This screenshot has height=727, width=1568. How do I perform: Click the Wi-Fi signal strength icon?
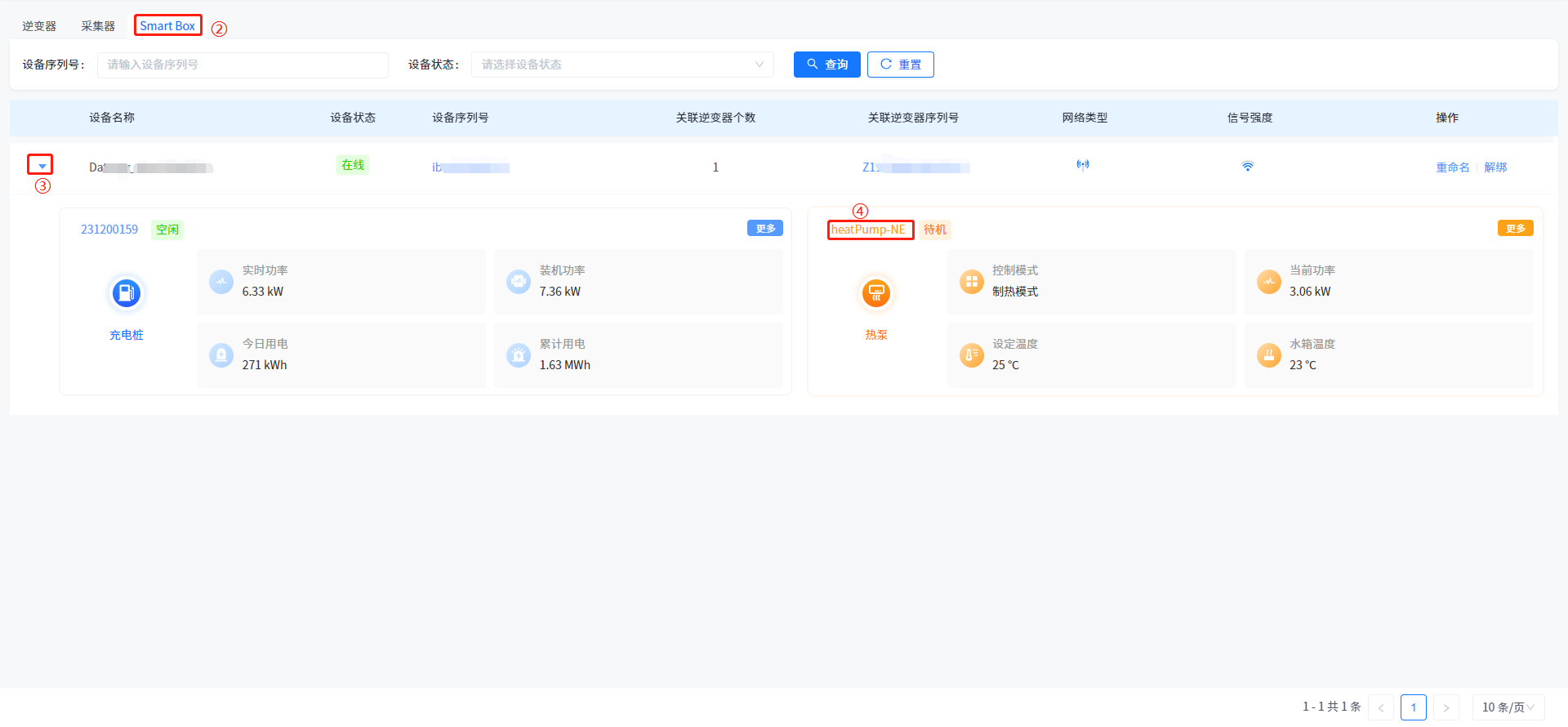click(1247, 167)
